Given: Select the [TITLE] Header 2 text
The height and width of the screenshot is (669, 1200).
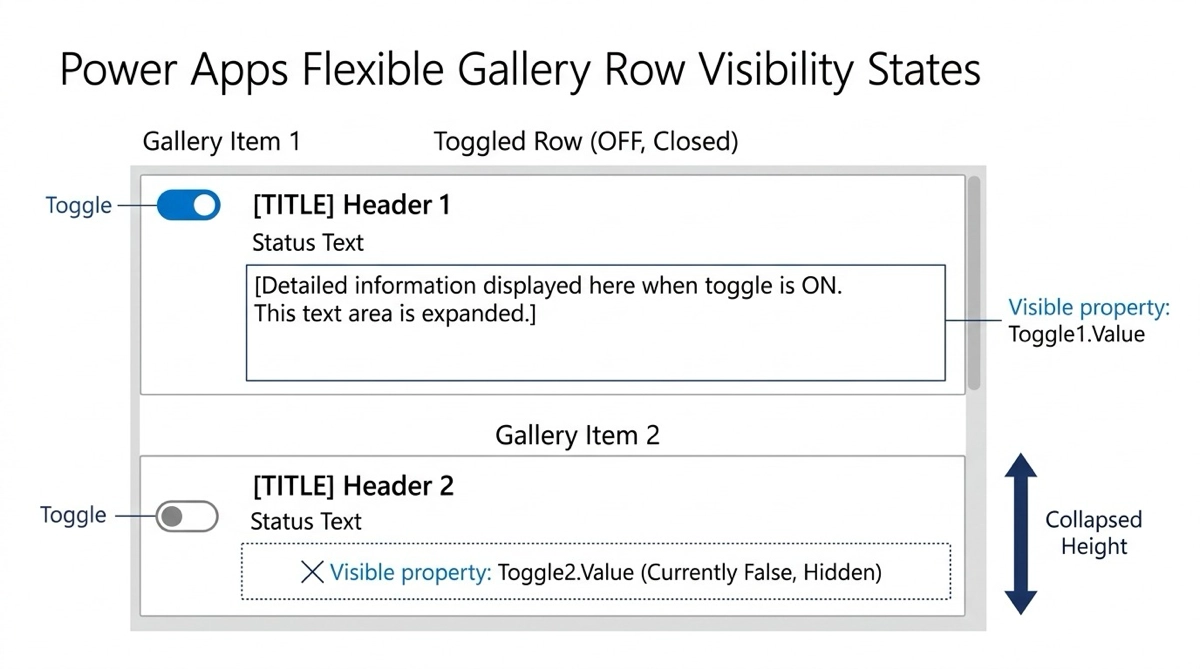Looking at the screenshot, I should click(x=352, y=486).
